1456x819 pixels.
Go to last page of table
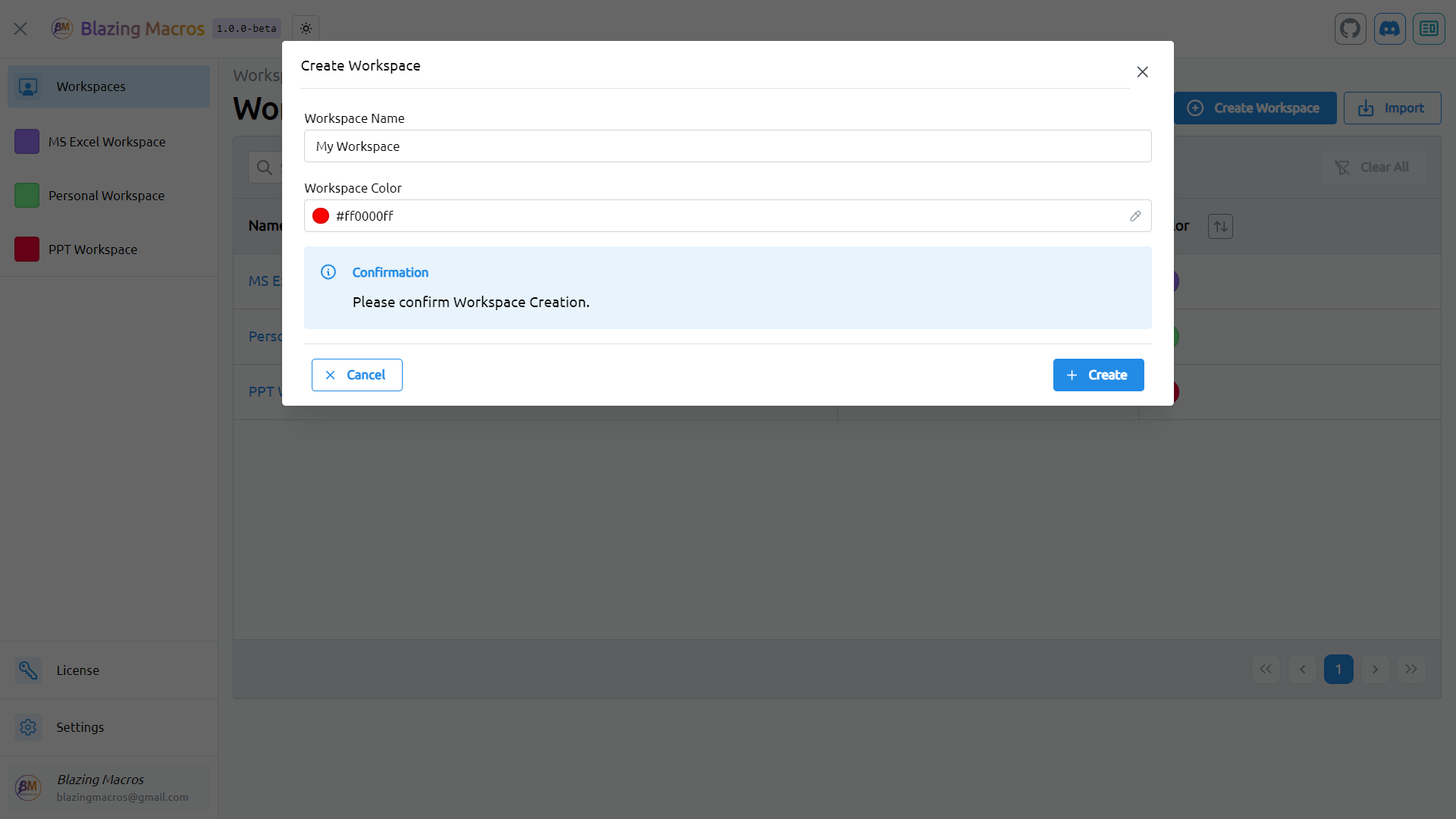(1411, 670)
